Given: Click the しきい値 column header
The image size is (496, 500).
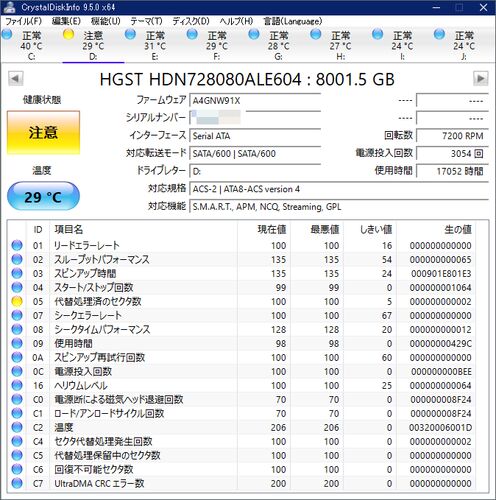Looking at the screenshot, I should coord(370,229).
